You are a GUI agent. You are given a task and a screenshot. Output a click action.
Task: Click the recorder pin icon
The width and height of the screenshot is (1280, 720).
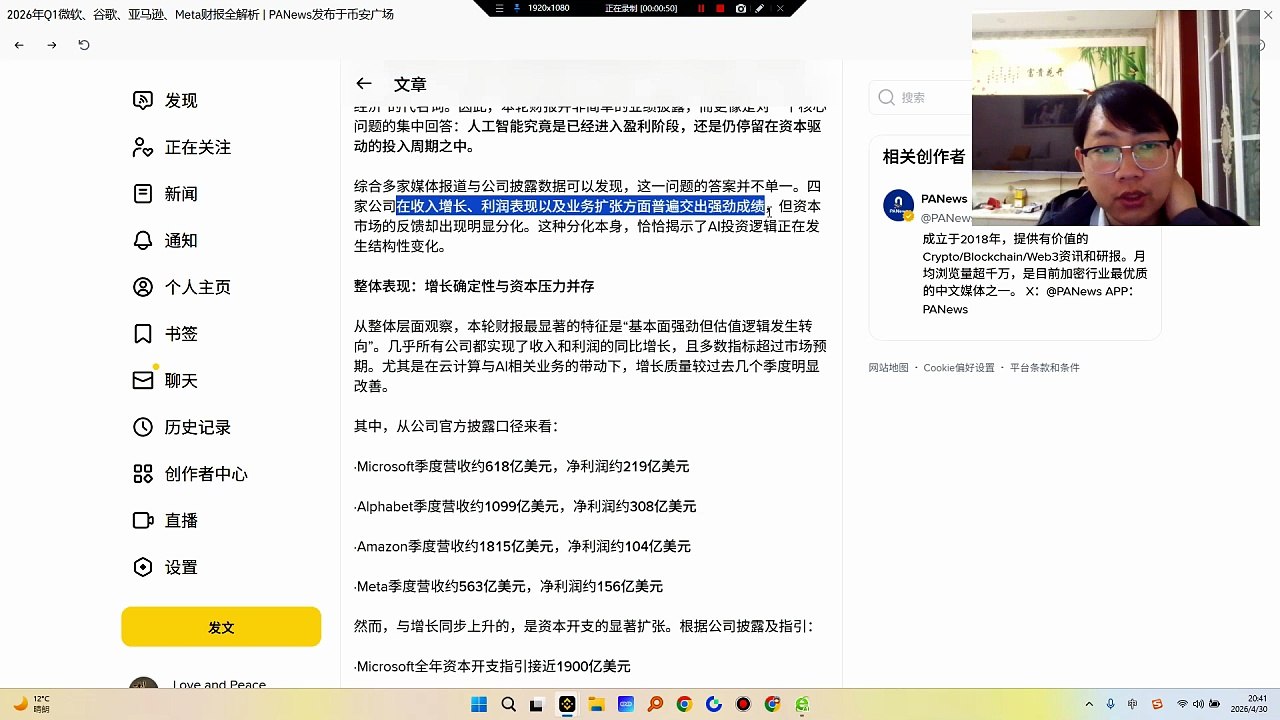pyautogui.click(x=517, y=8)
